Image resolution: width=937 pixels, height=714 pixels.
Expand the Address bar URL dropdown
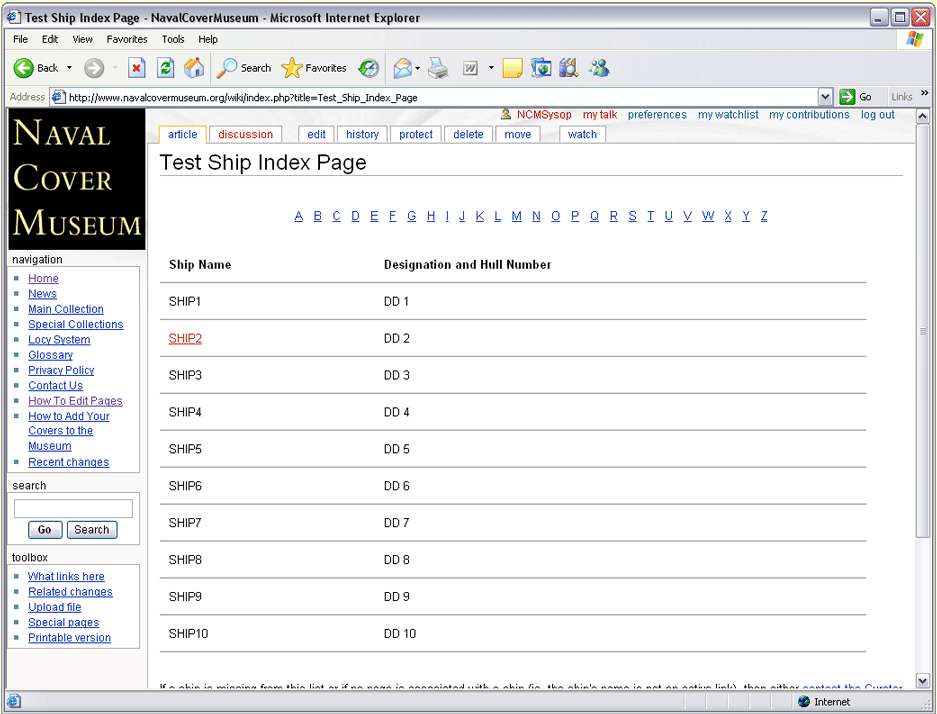pos(825,97)
